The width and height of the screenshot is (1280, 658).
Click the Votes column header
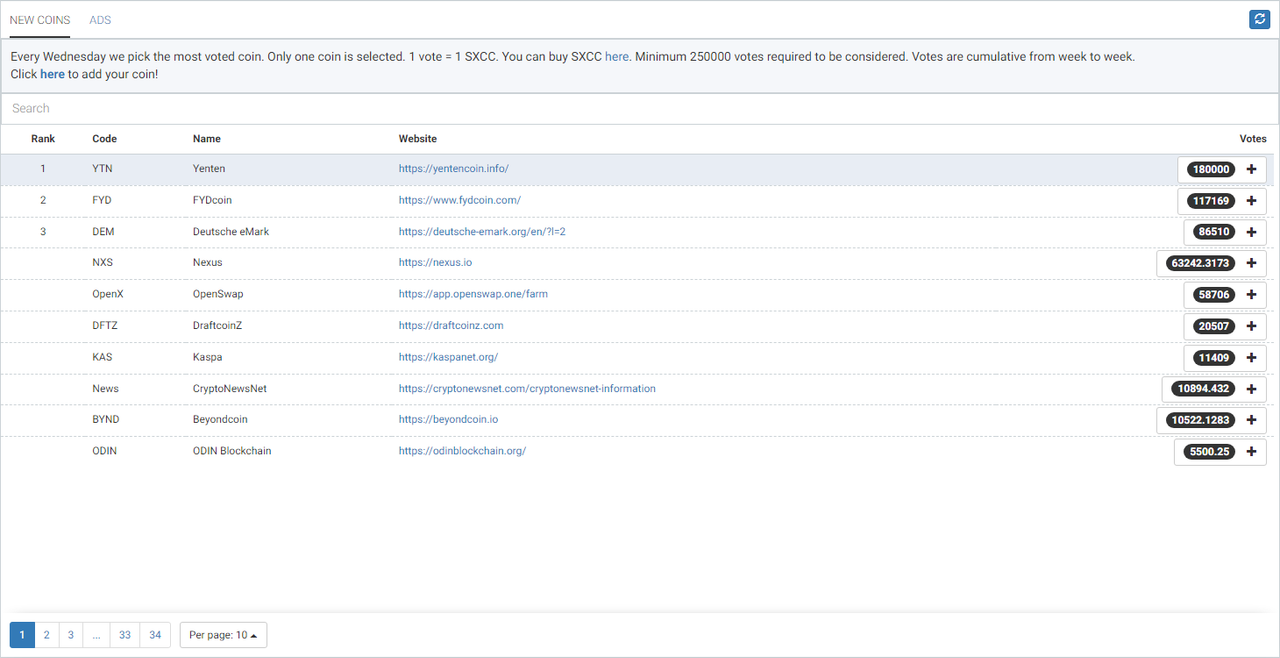pos(1253,139)
